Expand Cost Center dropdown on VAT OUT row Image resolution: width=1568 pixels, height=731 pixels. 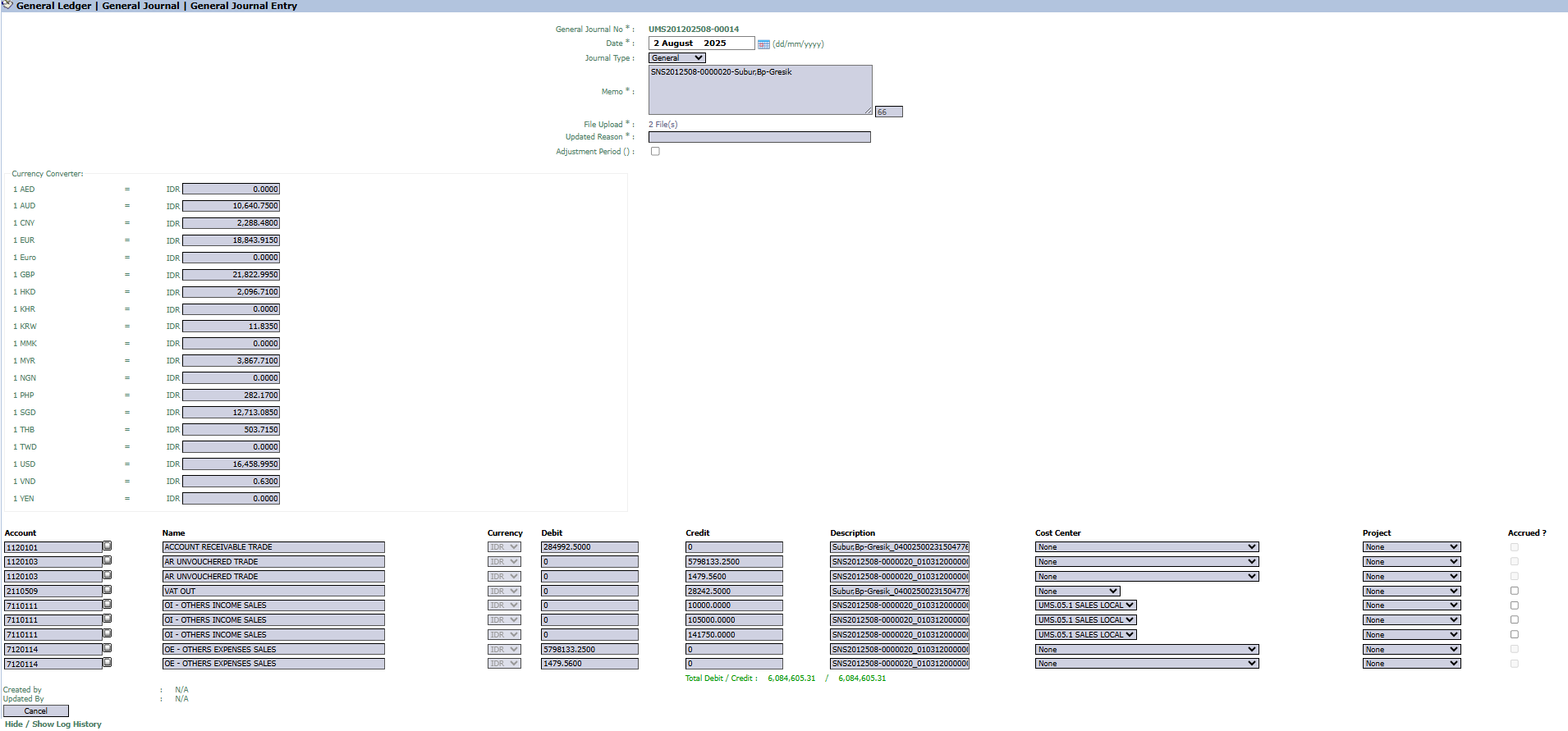pyautogui.click(x=1077, y=592)
